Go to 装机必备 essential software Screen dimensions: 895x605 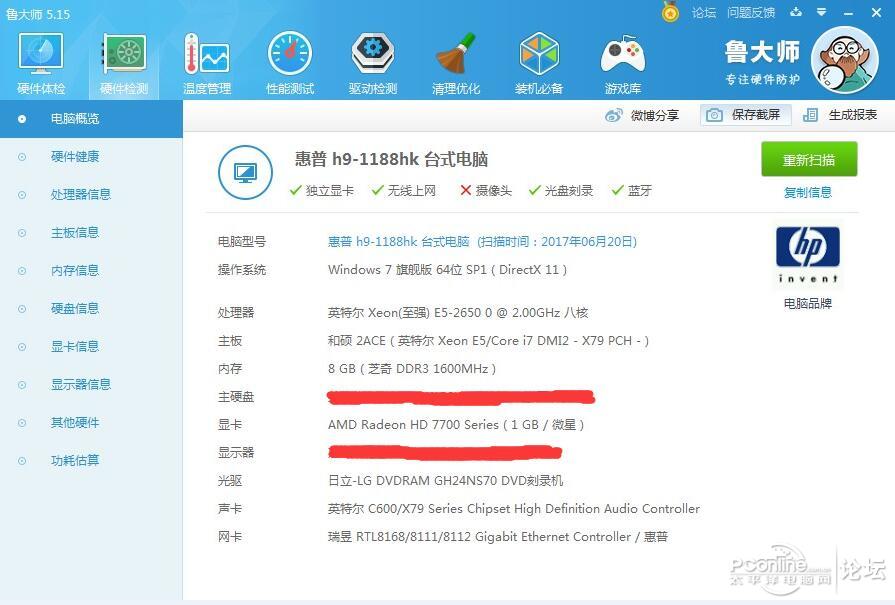tap(539, 64)
